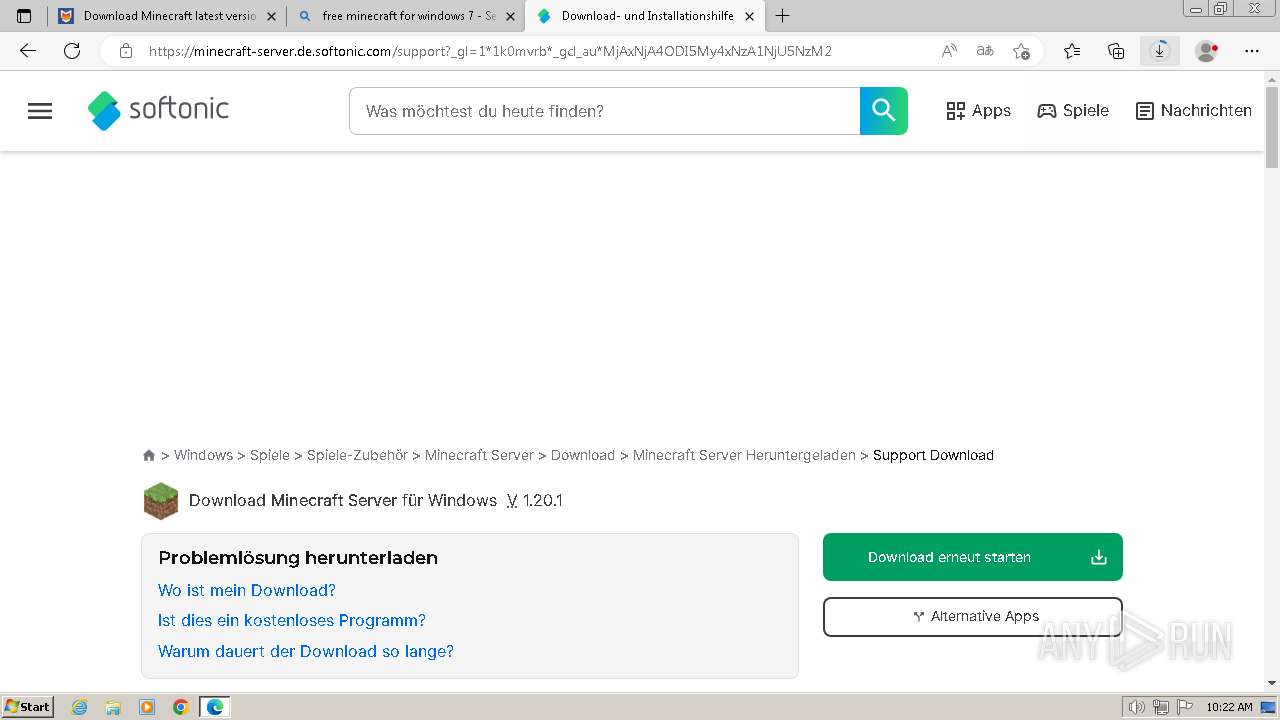Screen dimensions: 1280x720
Task: Open Chrome from the taskbar
Action: [x=181, y=707]
